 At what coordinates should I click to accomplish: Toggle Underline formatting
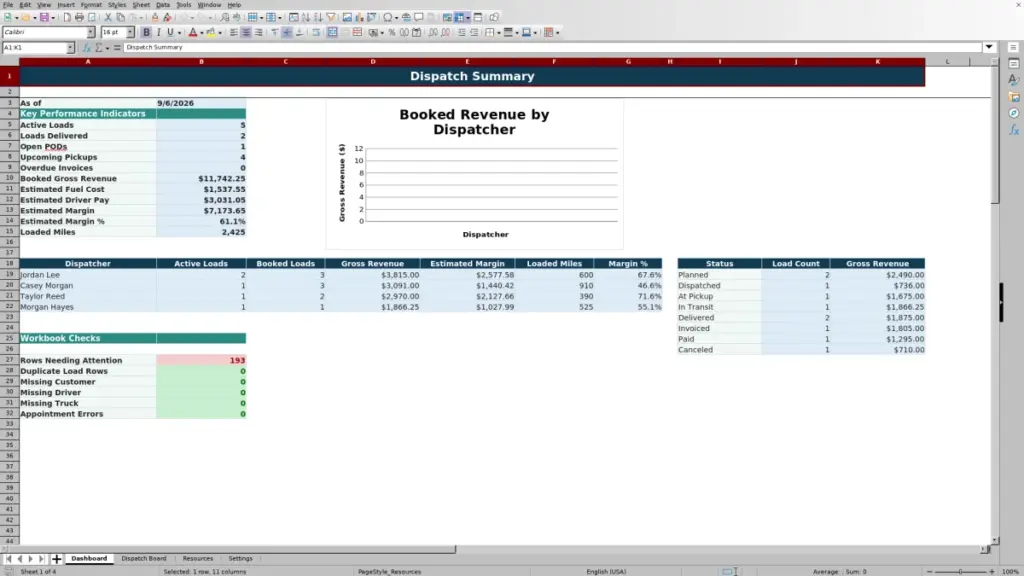[x=170, y=32]
